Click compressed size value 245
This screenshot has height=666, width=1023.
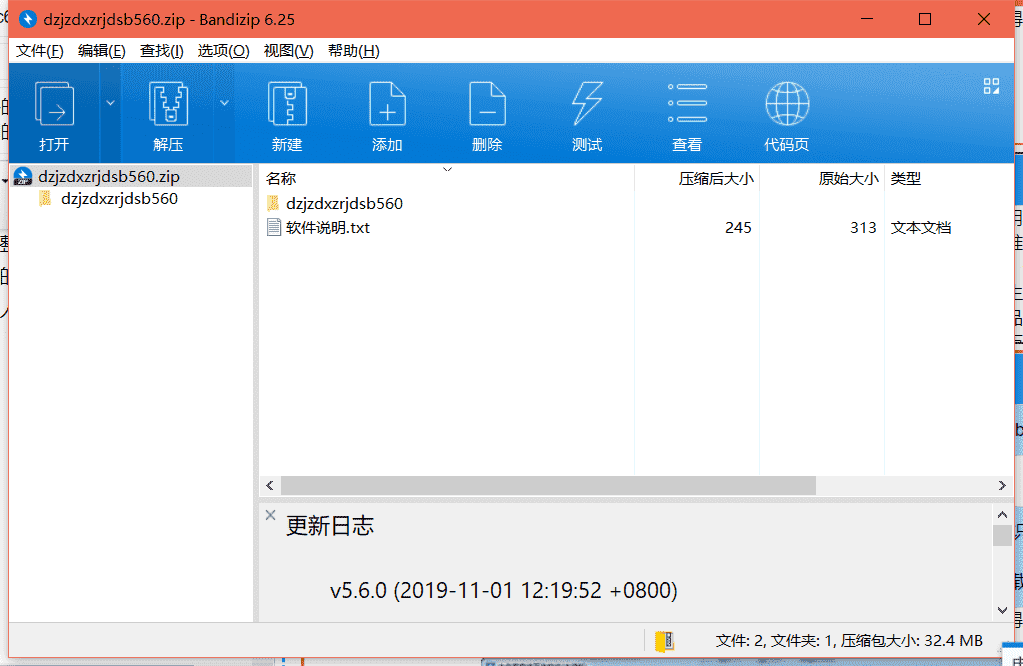[x=738, y=228]
